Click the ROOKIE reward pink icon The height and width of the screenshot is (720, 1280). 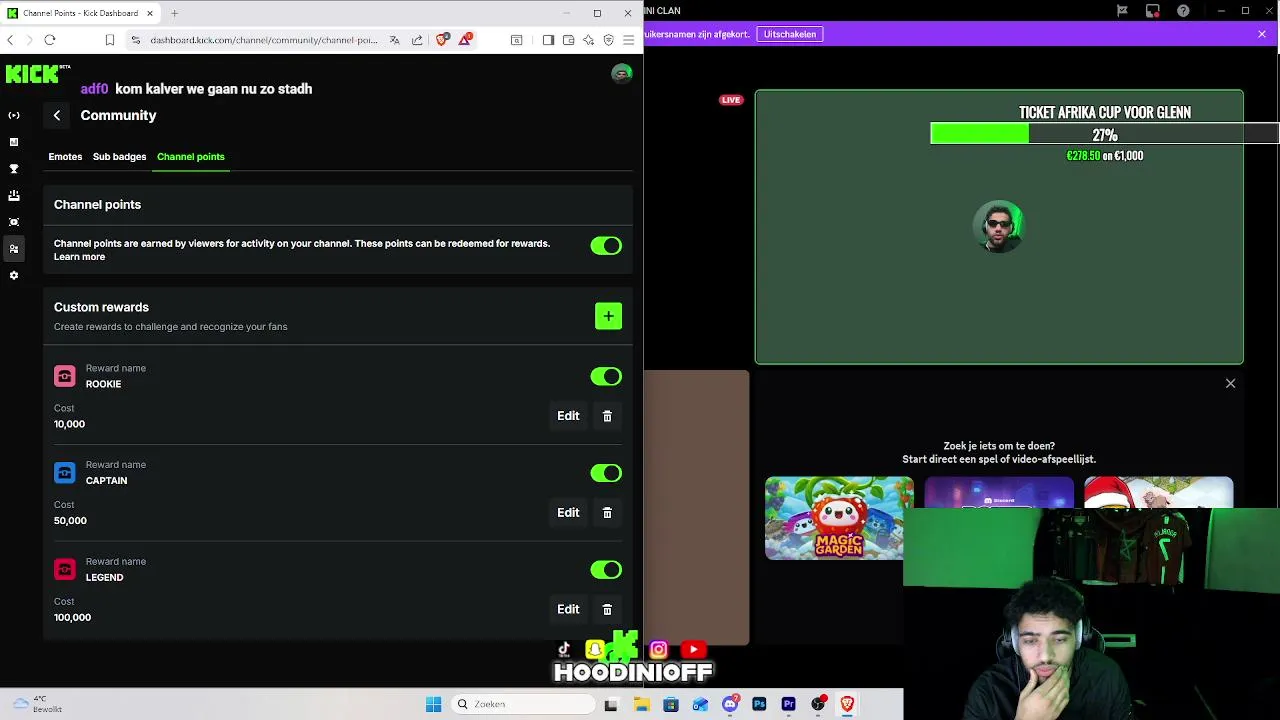pos(65,376)
